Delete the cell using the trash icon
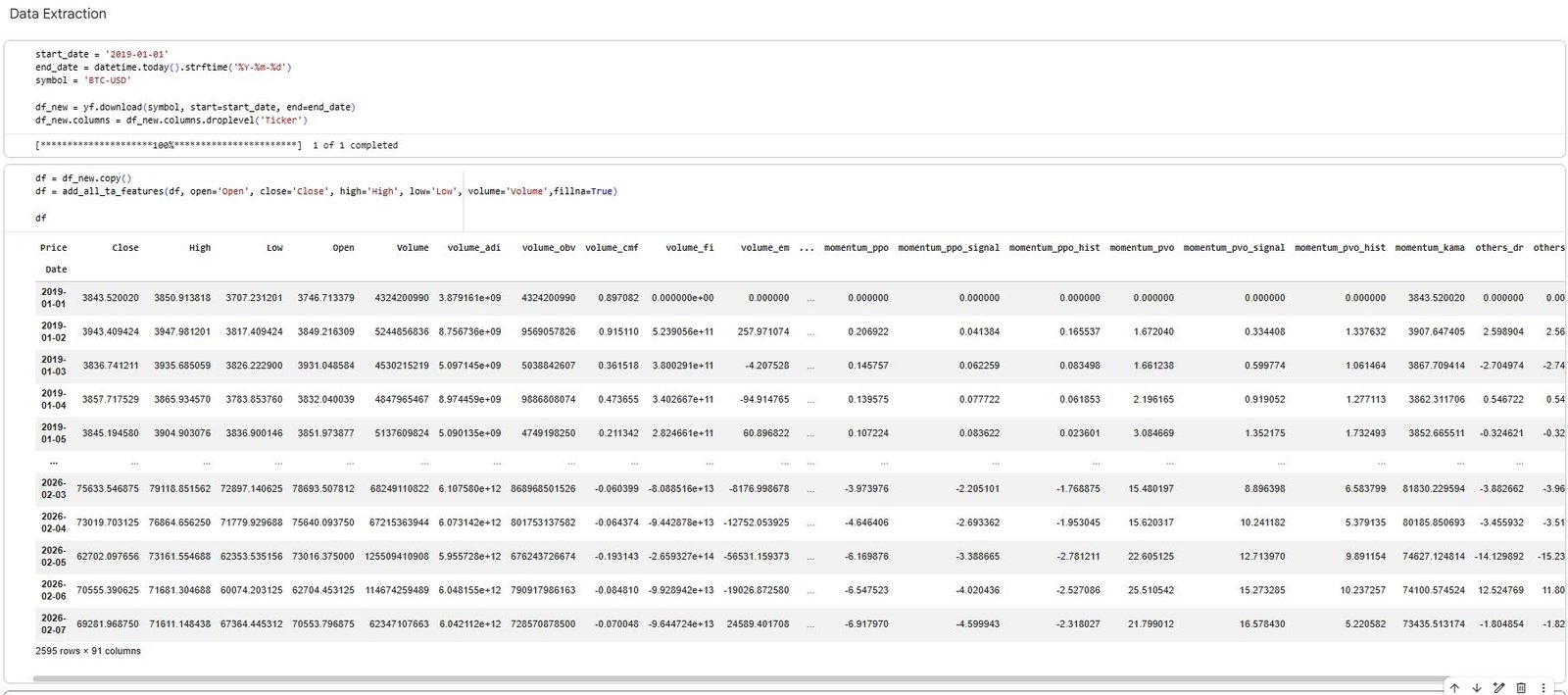 [x=1521, y=688]
